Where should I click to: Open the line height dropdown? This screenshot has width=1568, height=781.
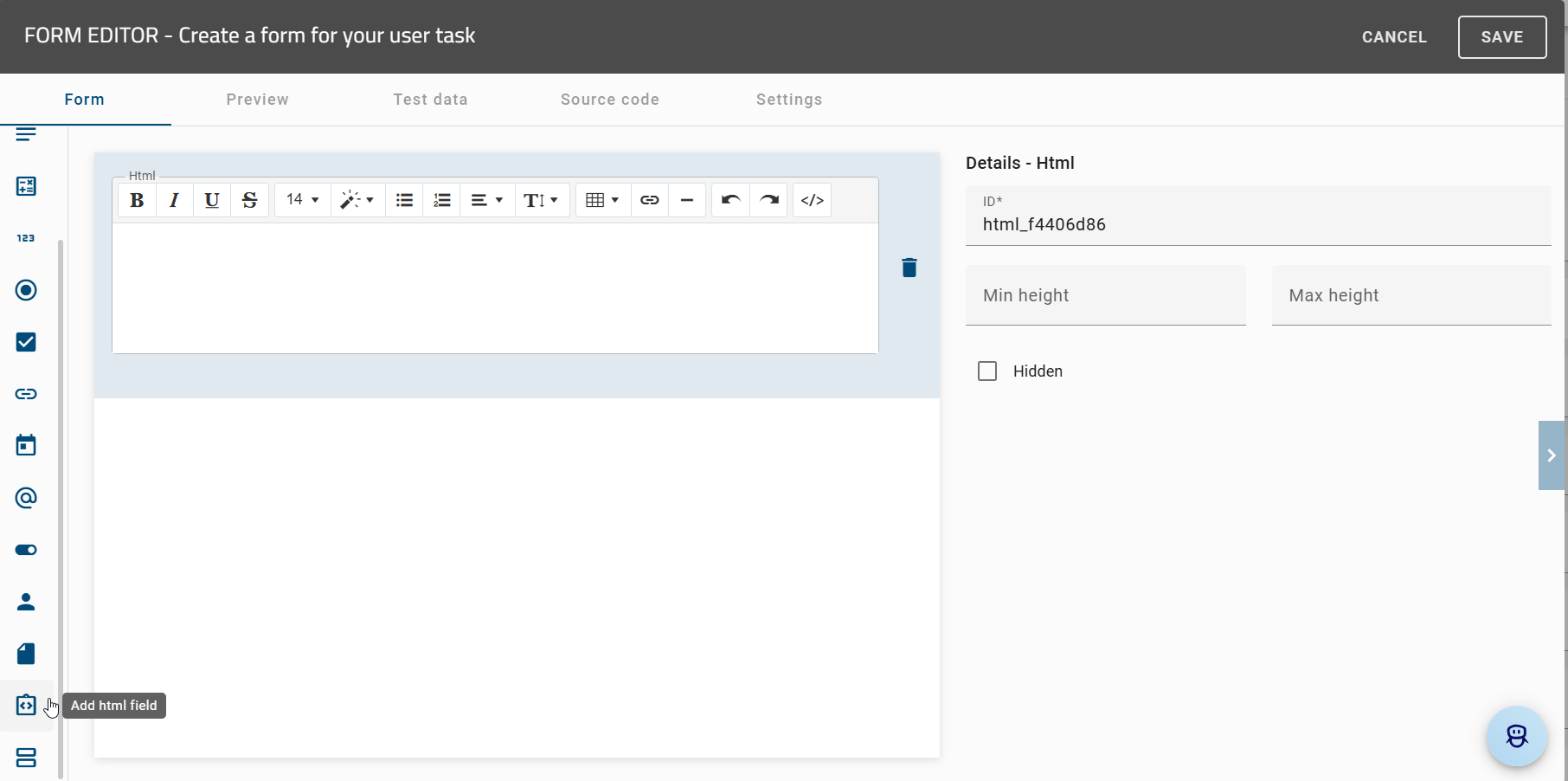tap(542, 200)
